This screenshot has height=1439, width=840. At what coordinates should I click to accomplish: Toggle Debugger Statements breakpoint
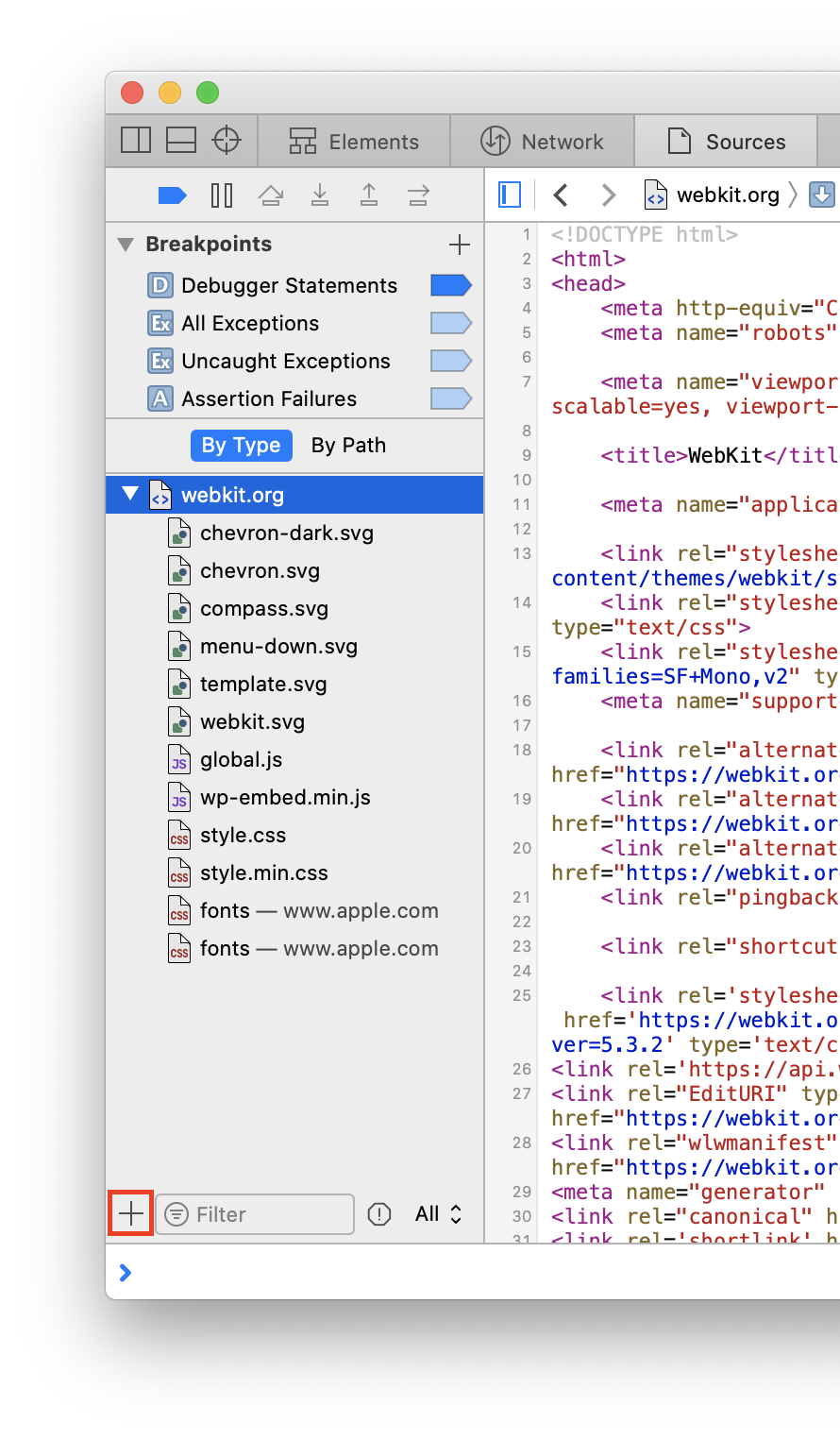(450, 285)
